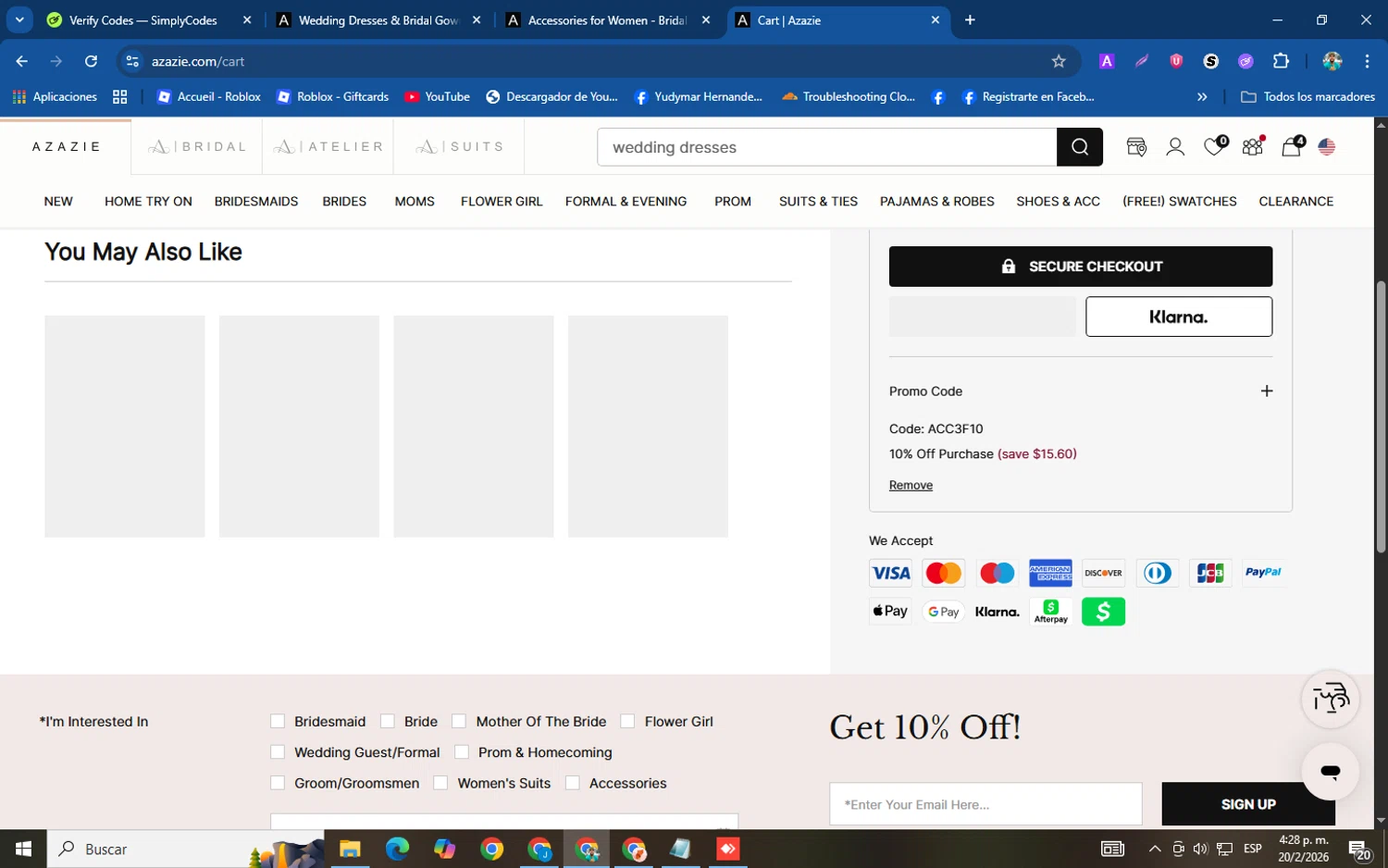1388x868 pixels.
Task: Expand the Promo Code plus sign
Action: 1267,391
